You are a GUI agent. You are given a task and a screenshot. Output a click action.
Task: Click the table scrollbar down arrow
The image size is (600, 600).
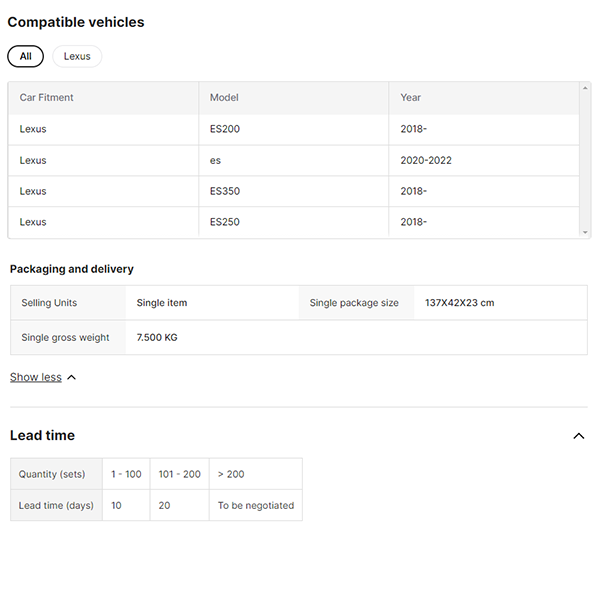coord(585,232)
